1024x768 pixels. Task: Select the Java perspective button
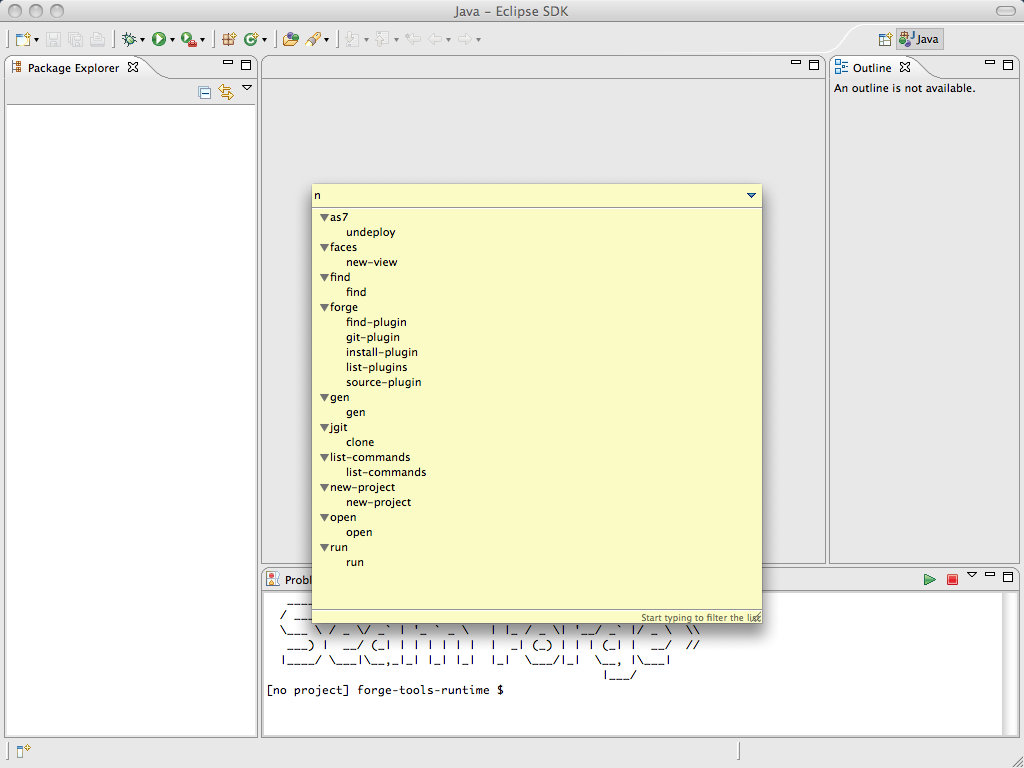(x=920, y=39)
